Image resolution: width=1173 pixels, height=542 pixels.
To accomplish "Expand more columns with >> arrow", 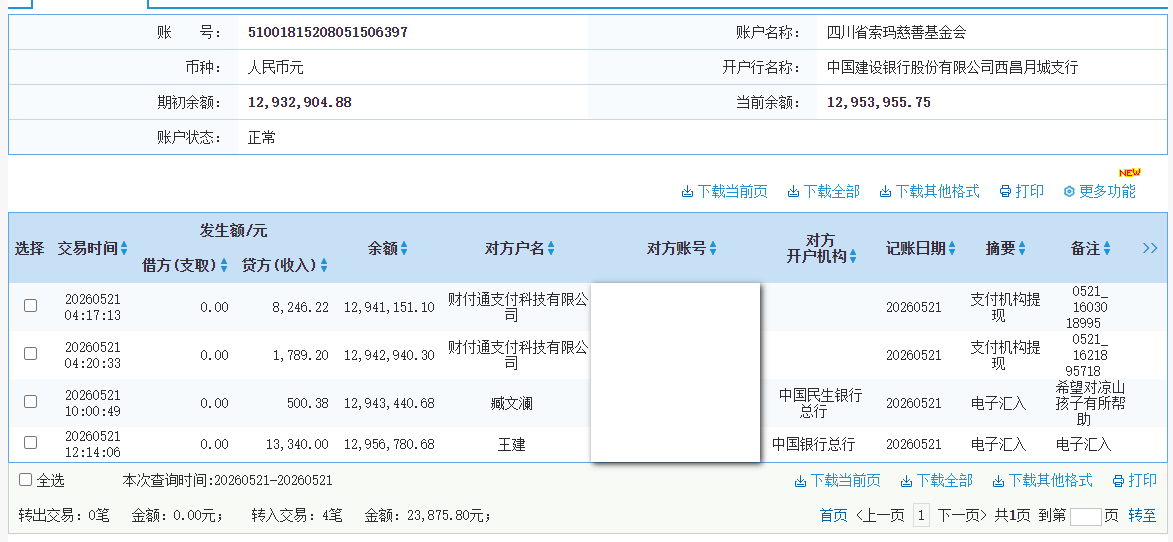I will pyautogui.click(x=1150, y=248).
